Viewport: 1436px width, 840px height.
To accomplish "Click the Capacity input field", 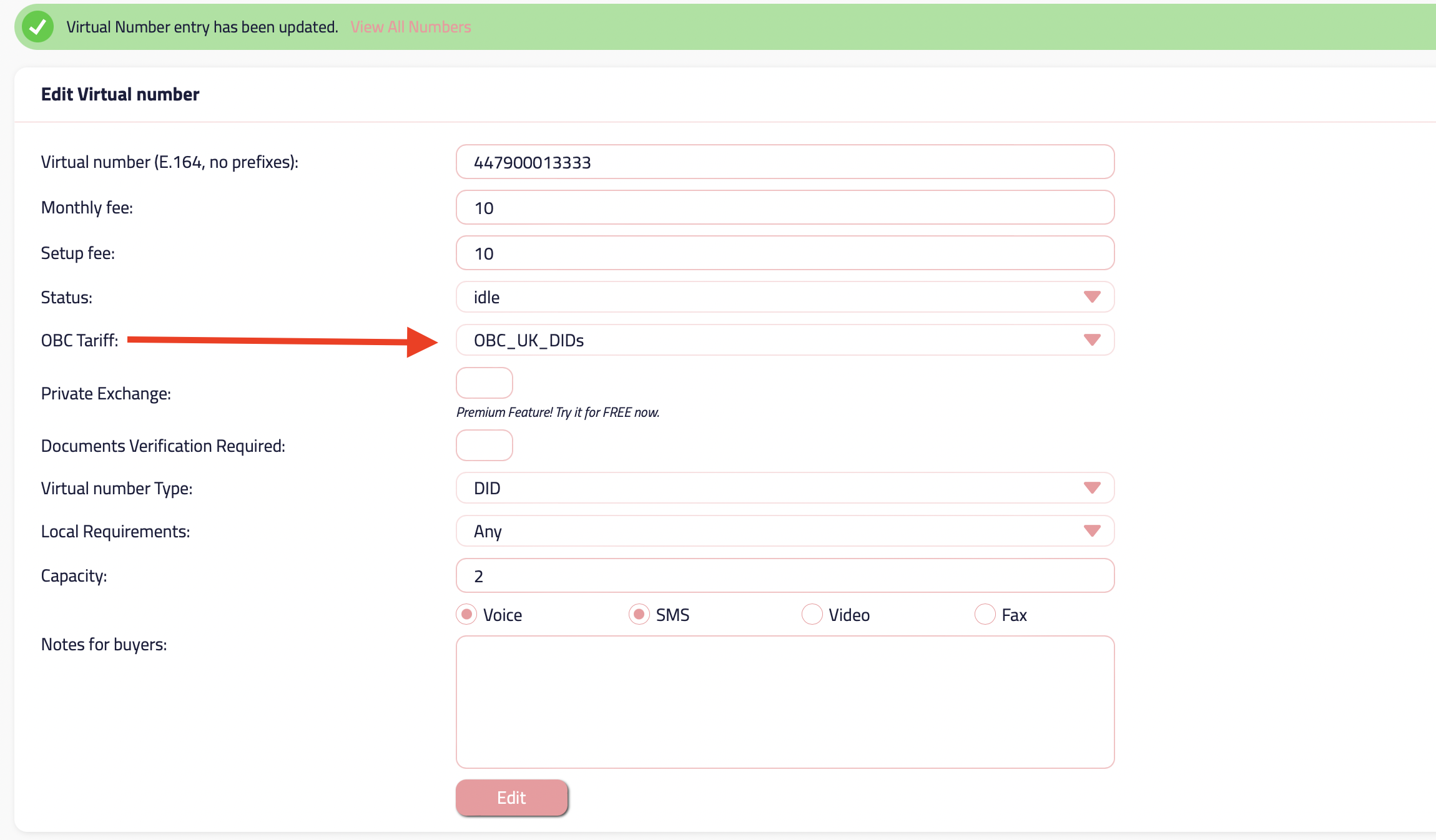I will pos(785,575).
